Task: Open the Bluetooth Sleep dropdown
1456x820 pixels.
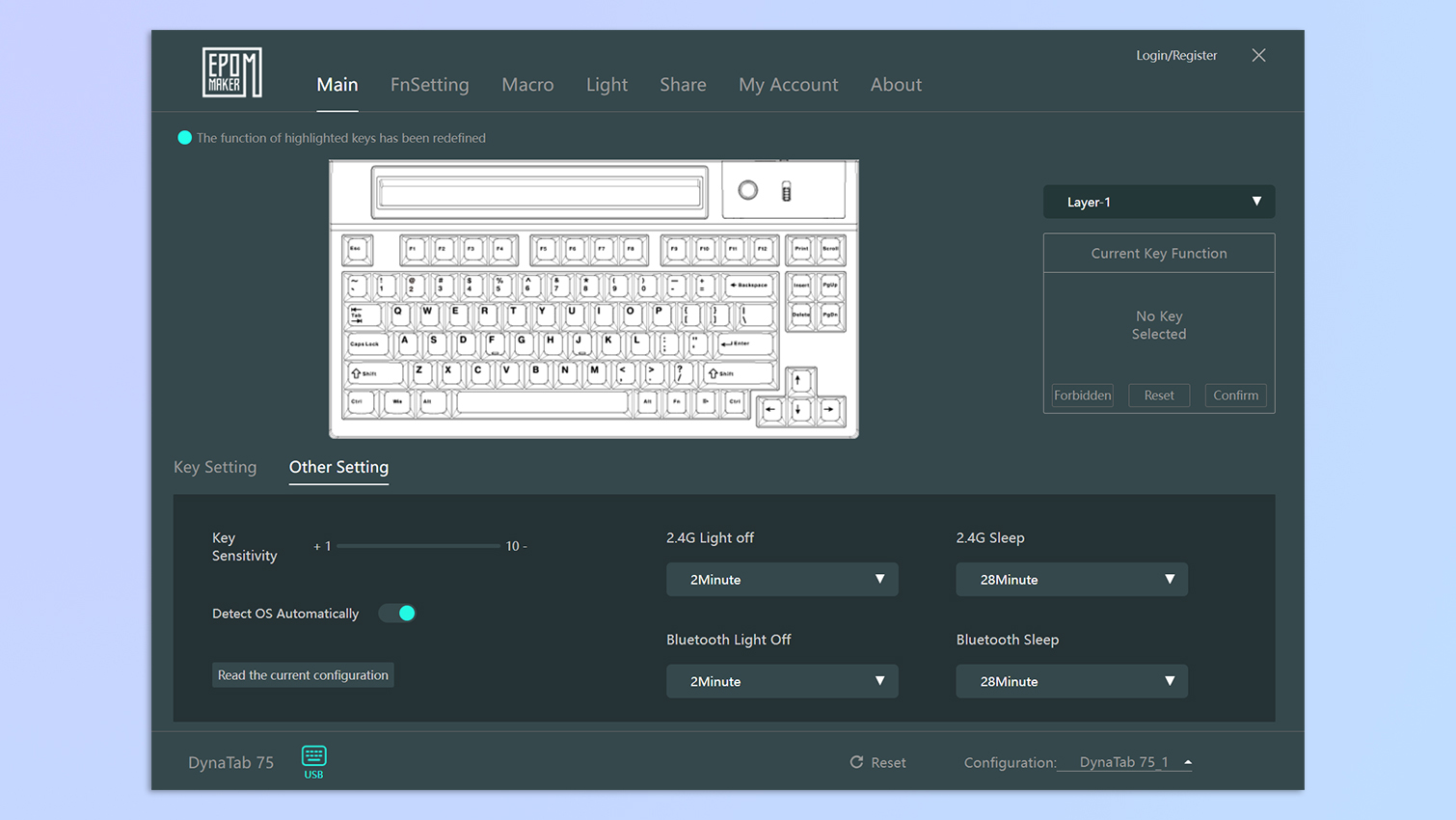Action: pos(1070,681)
